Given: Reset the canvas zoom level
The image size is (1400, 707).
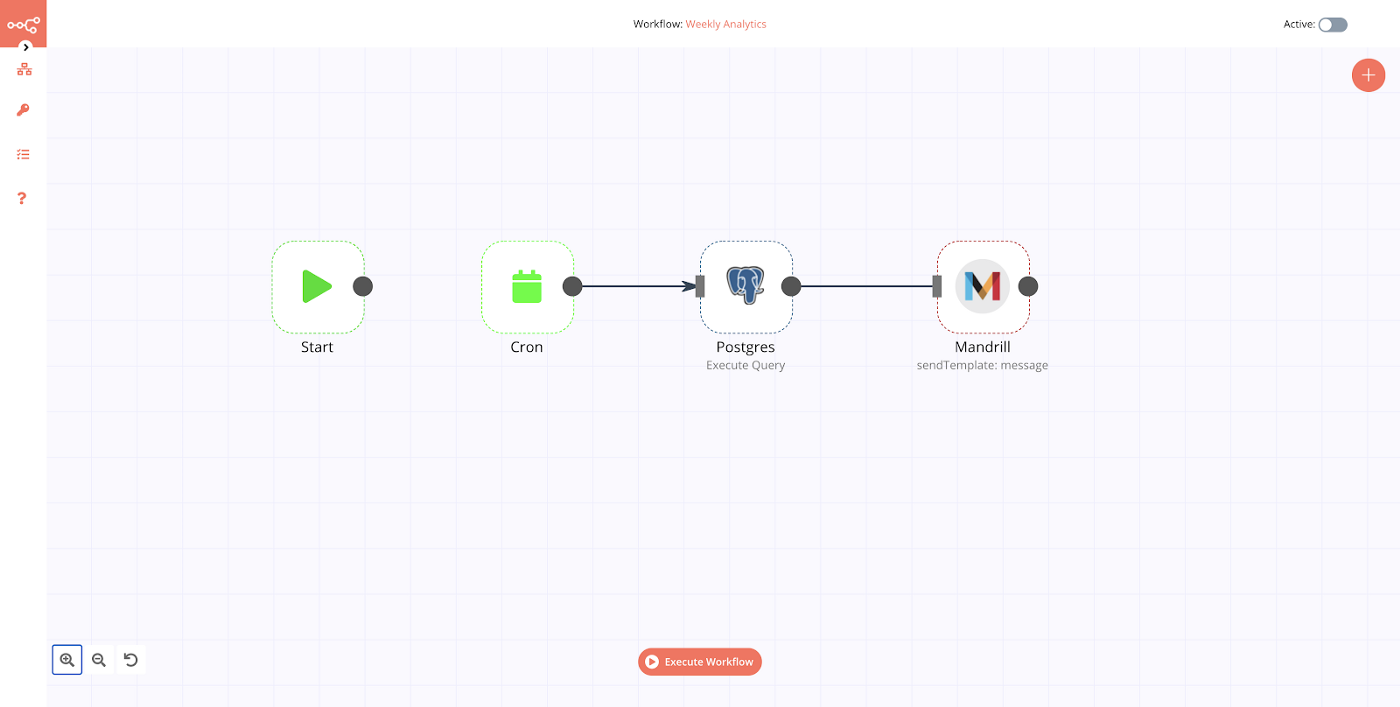Looking at the screenshot, I should click(x=131, y=660).
